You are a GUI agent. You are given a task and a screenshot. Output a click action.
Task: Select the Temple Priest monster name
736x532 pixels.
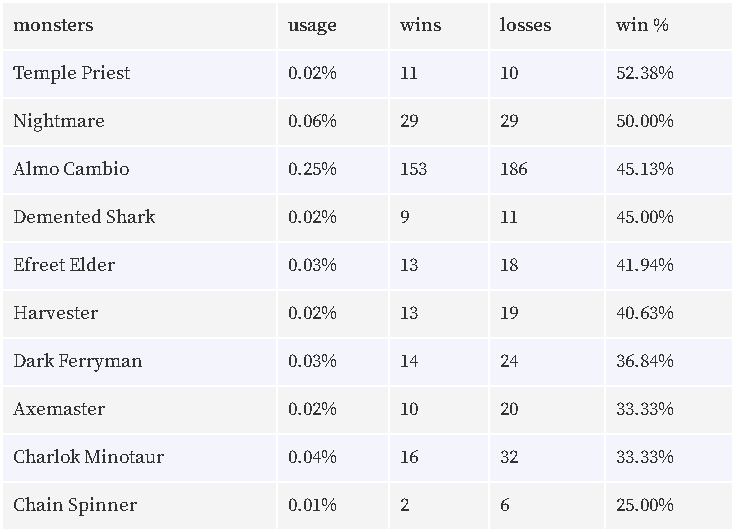[71, 73]
